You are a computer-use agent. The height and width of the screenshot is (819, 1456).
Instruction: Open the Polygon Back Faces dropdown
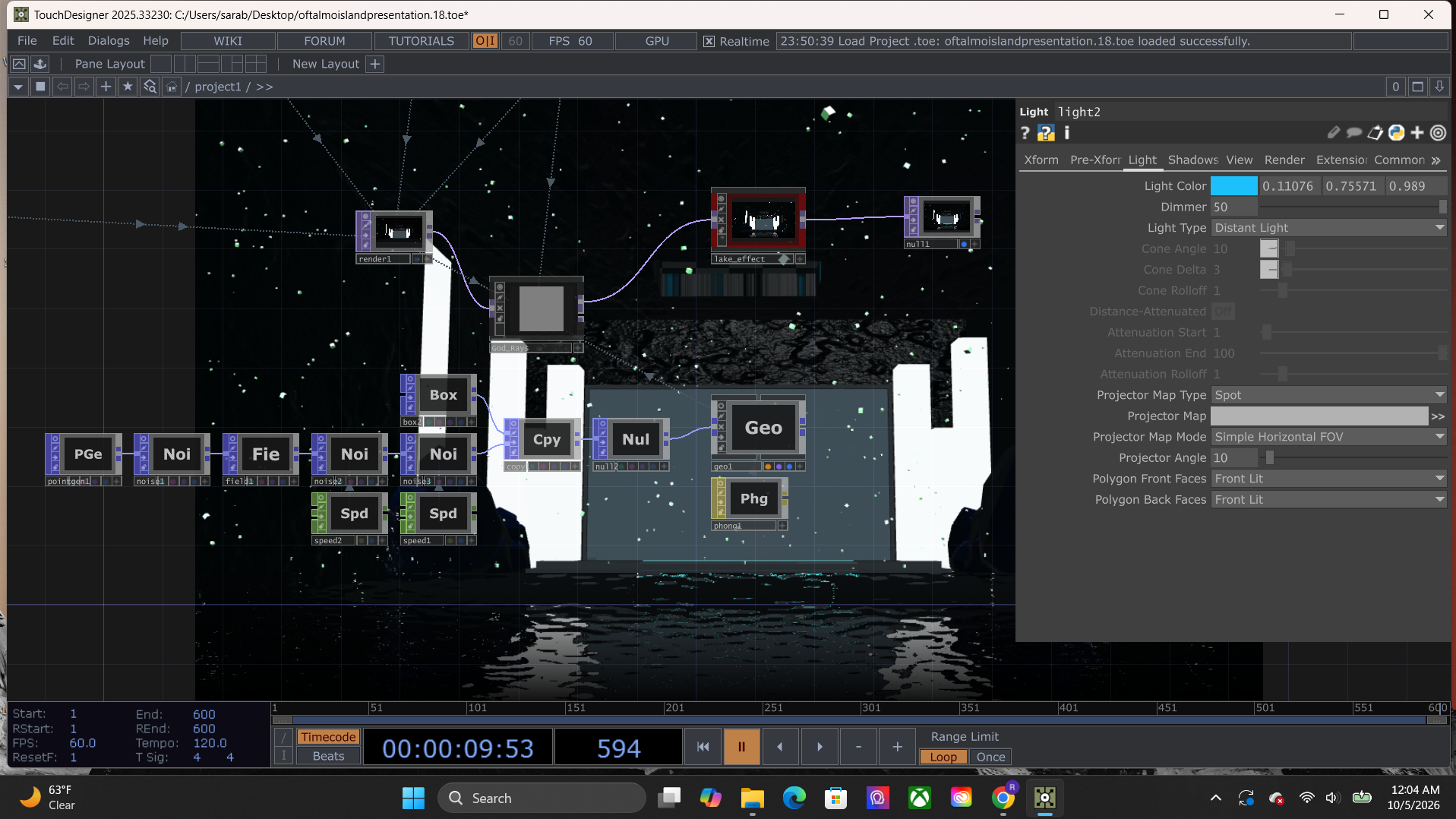[1328, 500]
